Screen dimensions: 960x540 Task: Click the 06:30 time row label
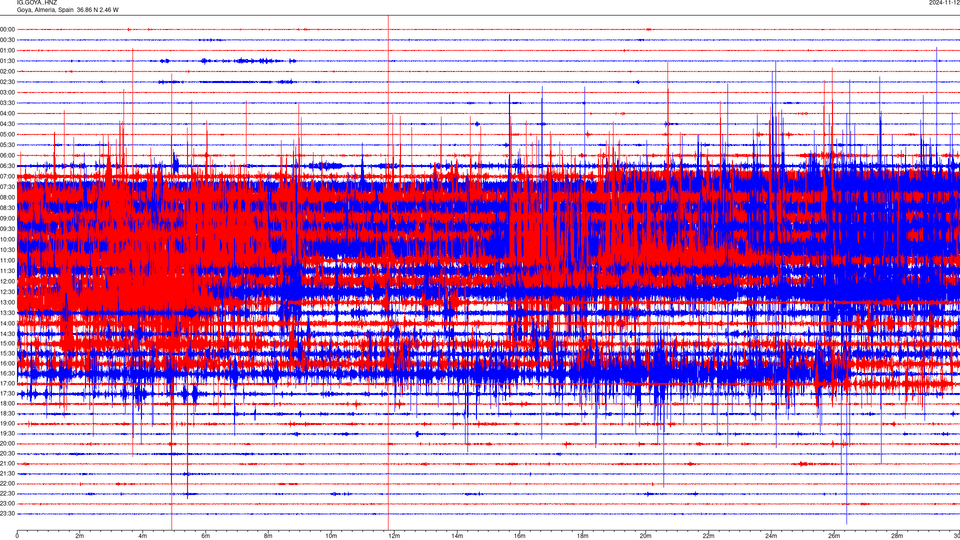coord(8,166)
